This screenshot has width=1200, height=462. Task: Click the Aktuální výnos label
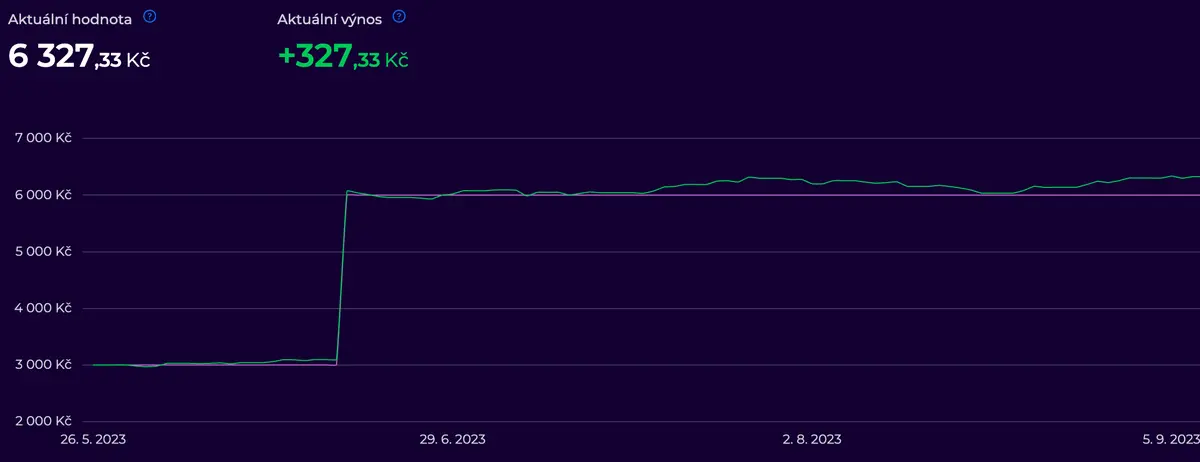click(x=329, y=18)
